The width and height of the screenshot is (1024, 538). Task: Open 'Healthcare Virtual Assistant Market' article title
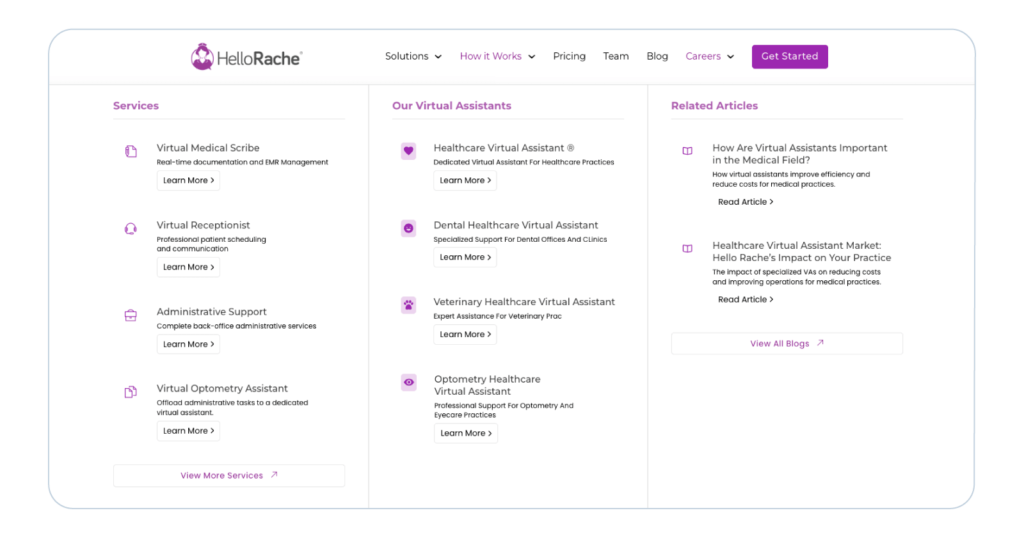pos(801,251)
